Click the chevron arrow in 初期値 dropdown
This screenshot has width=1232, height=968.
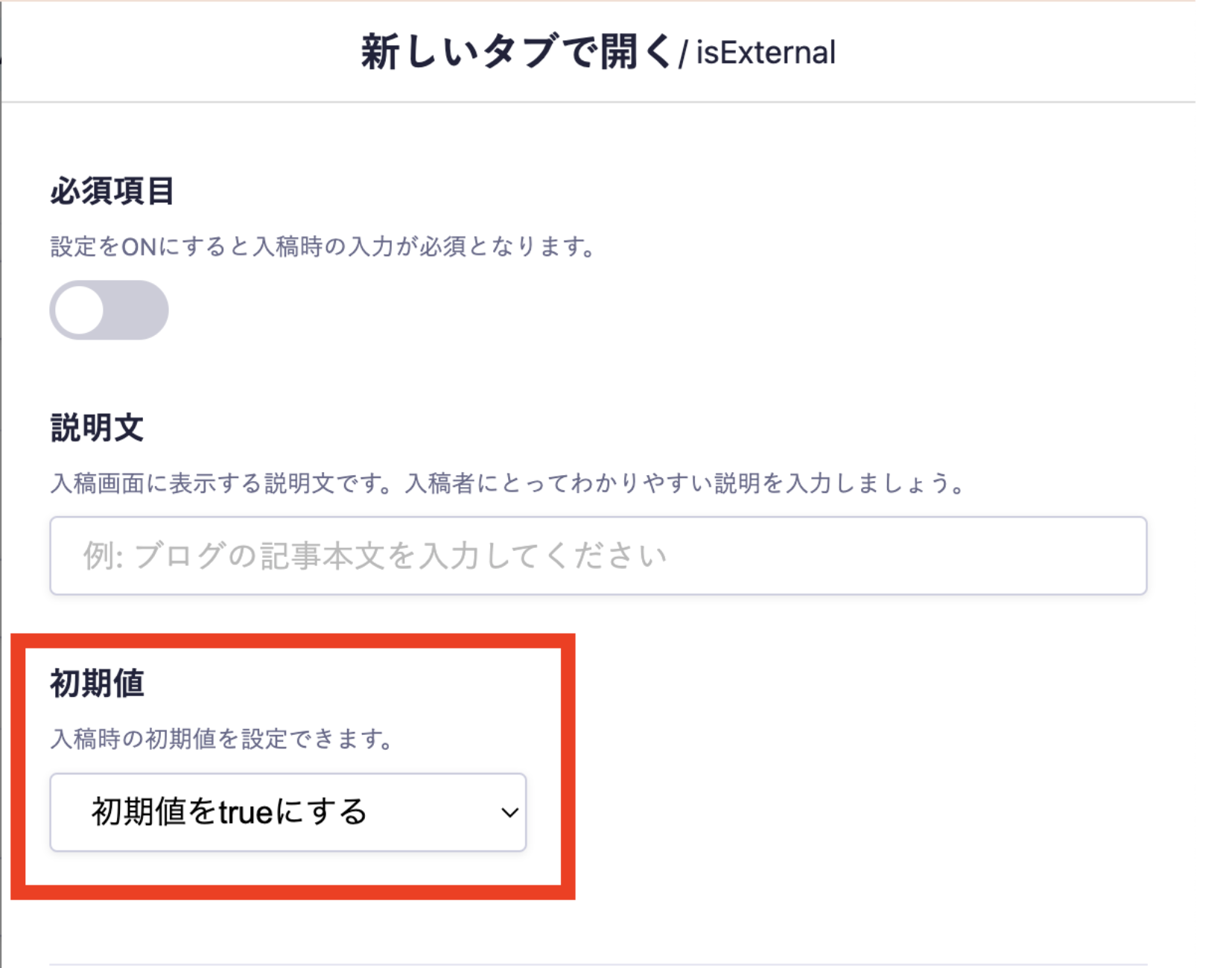(509, 812)
